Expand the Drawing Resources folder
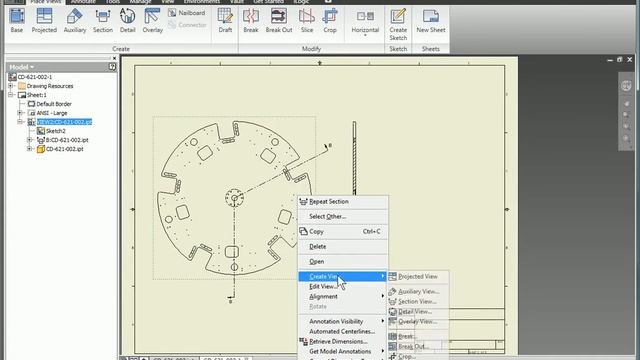Image resolution: width=640 pixels, height=360 pixels. coord(11,86)
